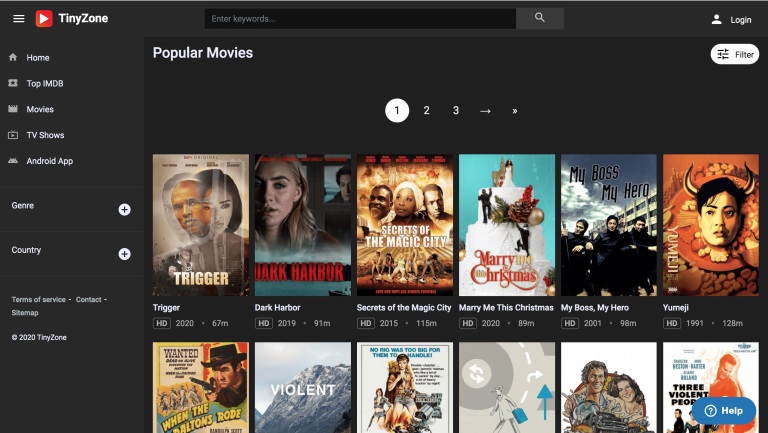Expand the Country section
Image resolution: width=768 pixels, height=433 pixels.
[124, 254]
